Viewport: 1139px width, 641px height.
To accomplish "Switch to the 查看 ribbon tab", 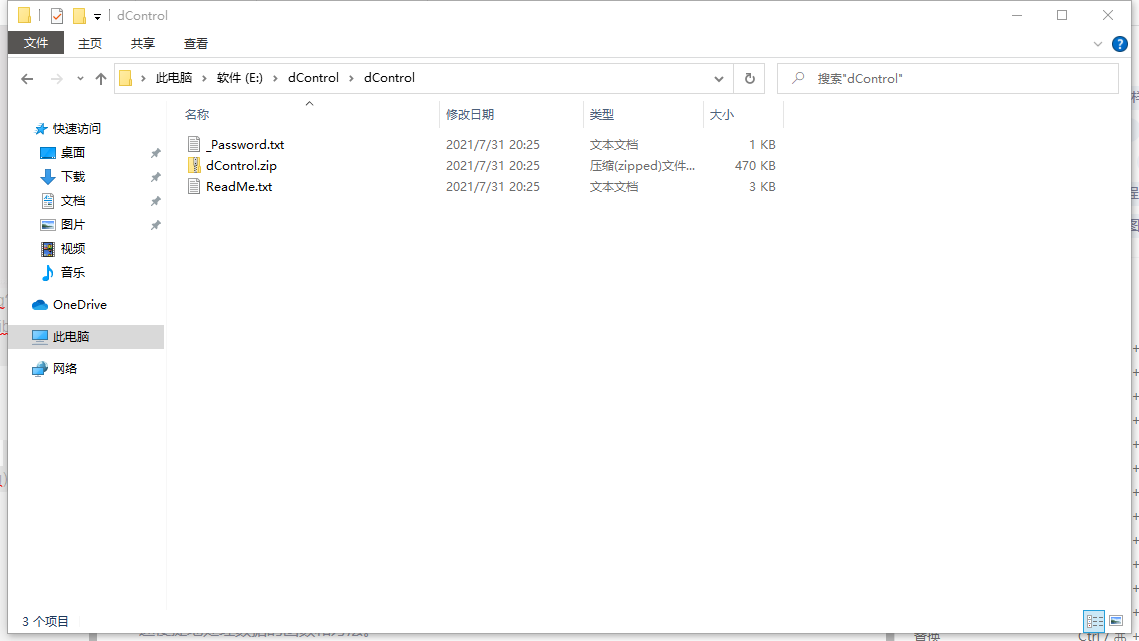I will [x=195, y=44].
